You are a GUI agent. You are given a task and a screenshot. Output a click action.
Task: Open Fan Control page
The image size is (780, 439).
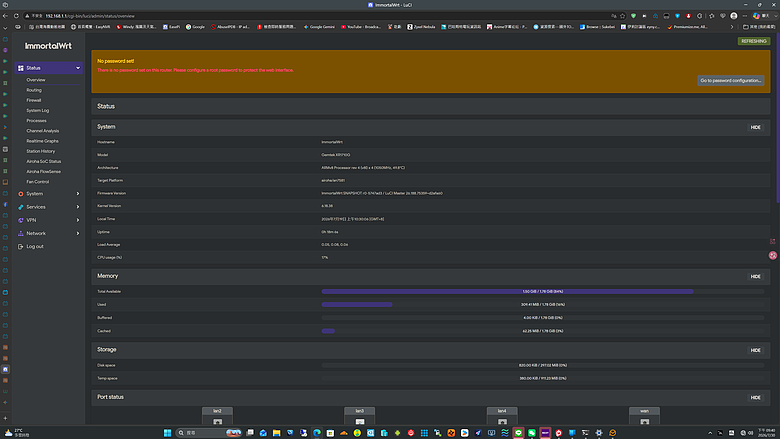click(38, 182)
